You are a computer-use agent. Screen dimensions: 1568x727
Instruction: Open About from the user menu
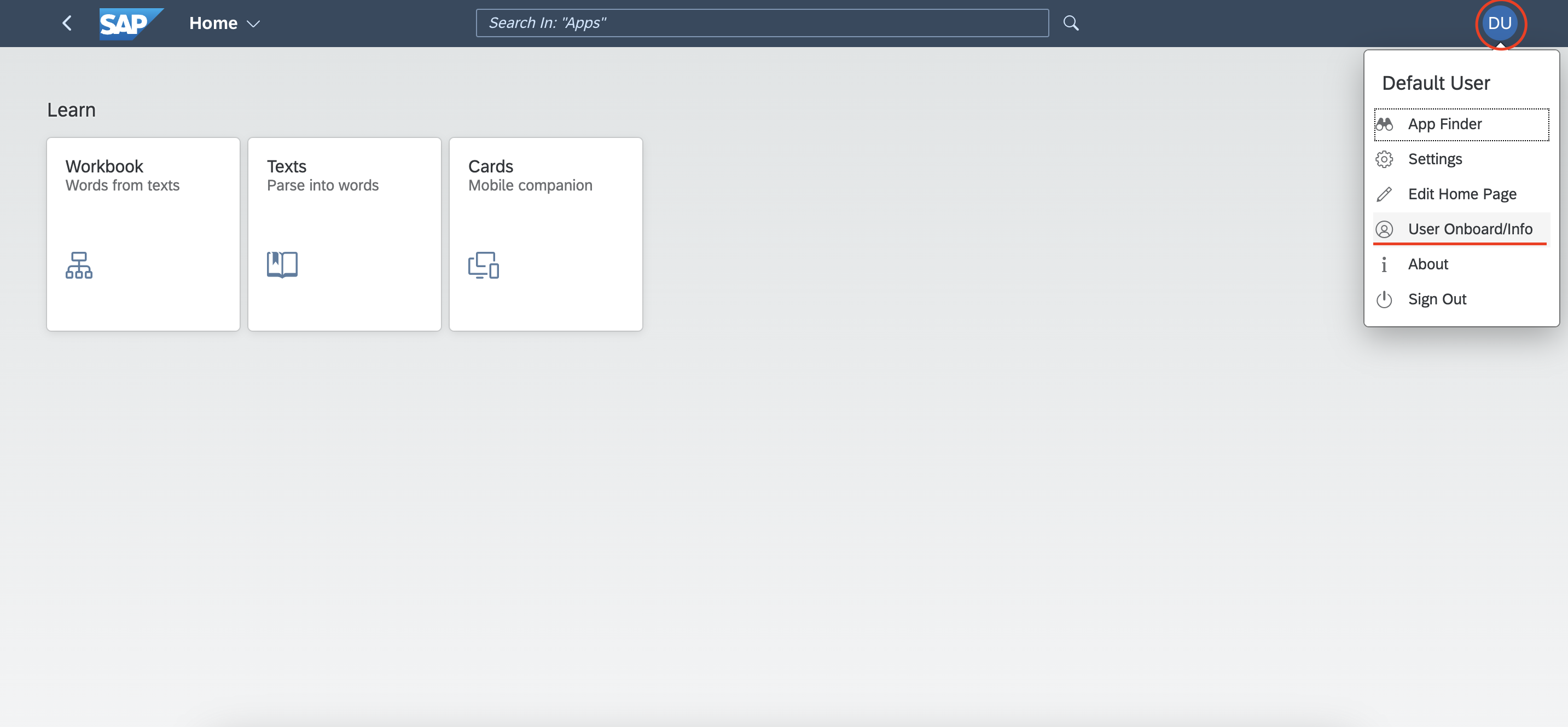coord(1461,264)
